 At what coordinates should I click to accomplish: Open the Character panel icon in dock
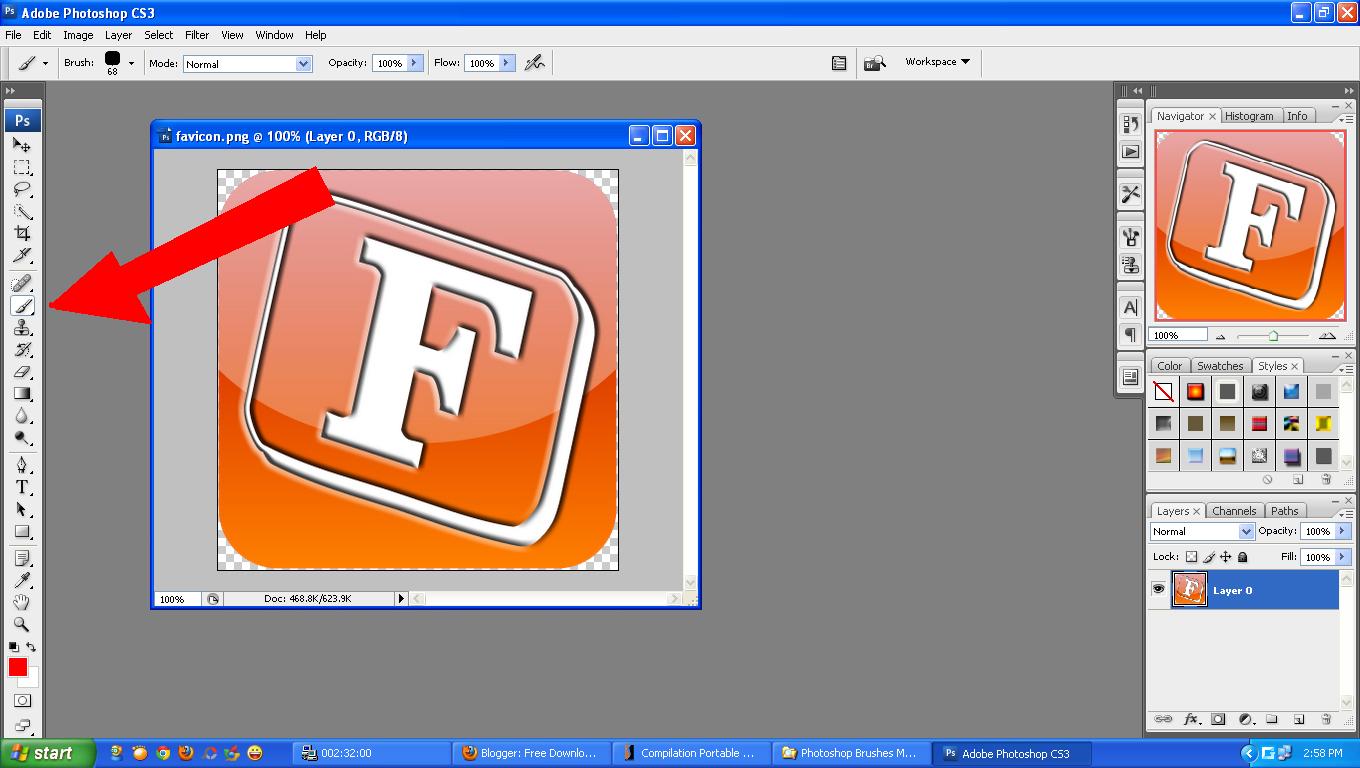(x=1131, y=307)
